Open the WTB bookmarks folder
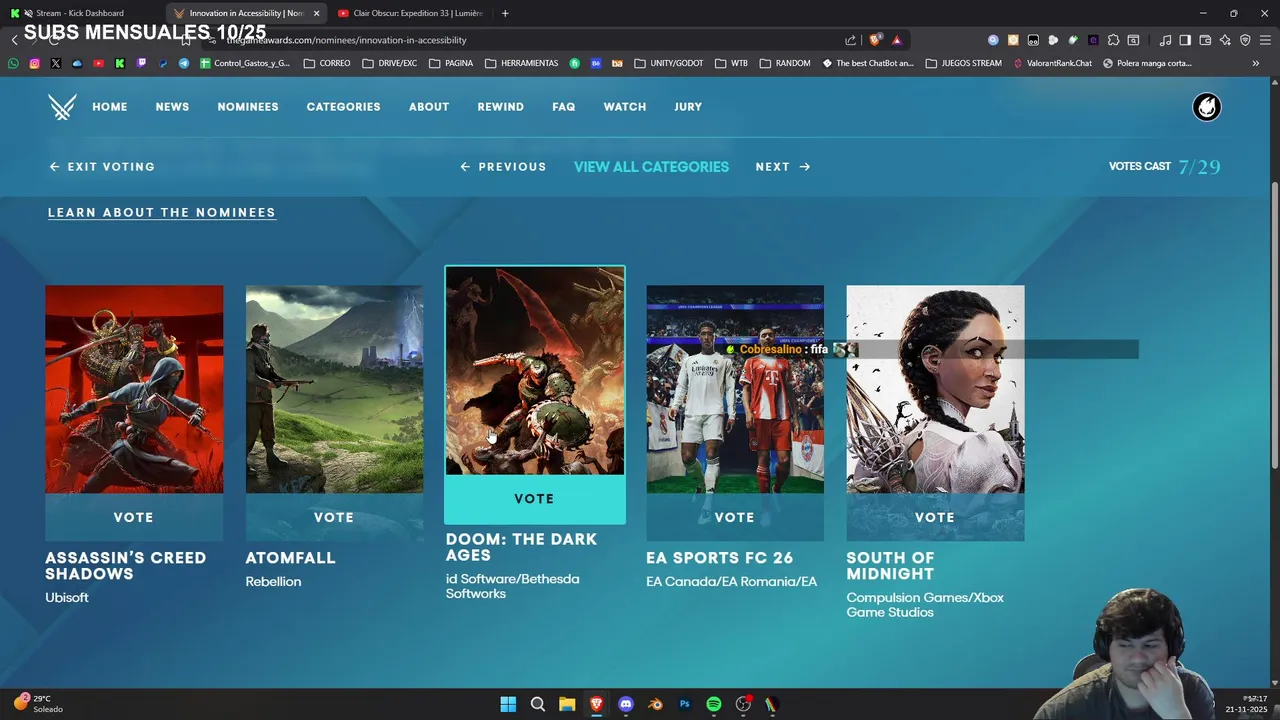The width and height of the screenshot is (1280, 720). 731,63
